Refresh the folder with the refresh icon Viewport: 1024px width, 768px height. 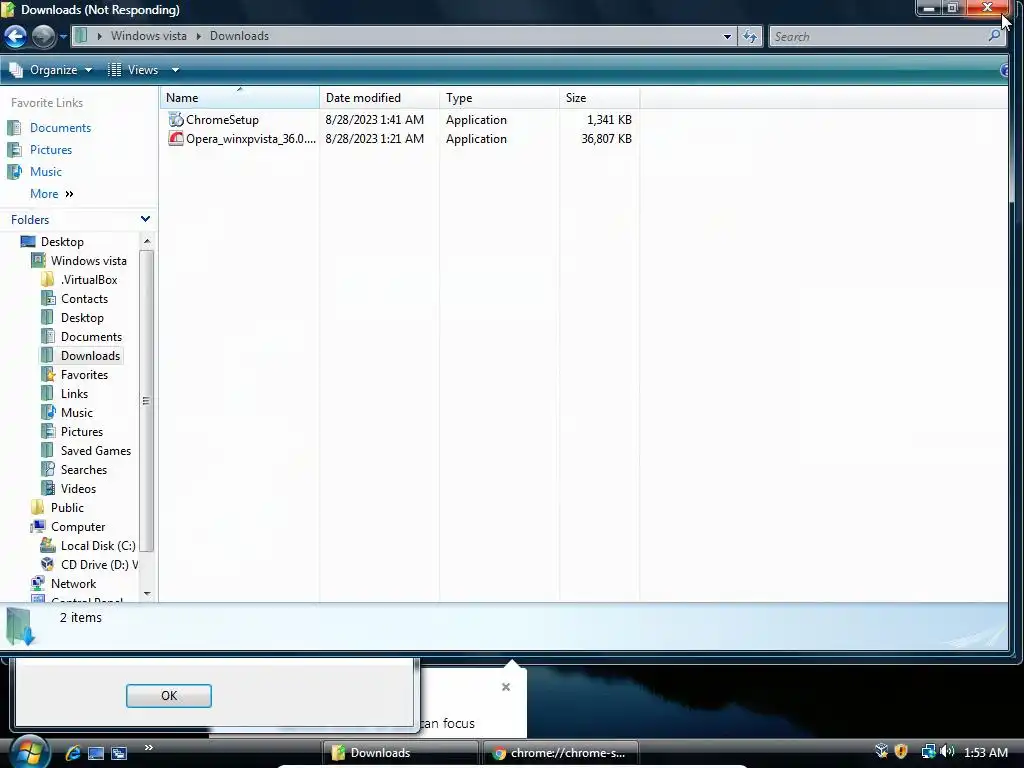[750, 37]
